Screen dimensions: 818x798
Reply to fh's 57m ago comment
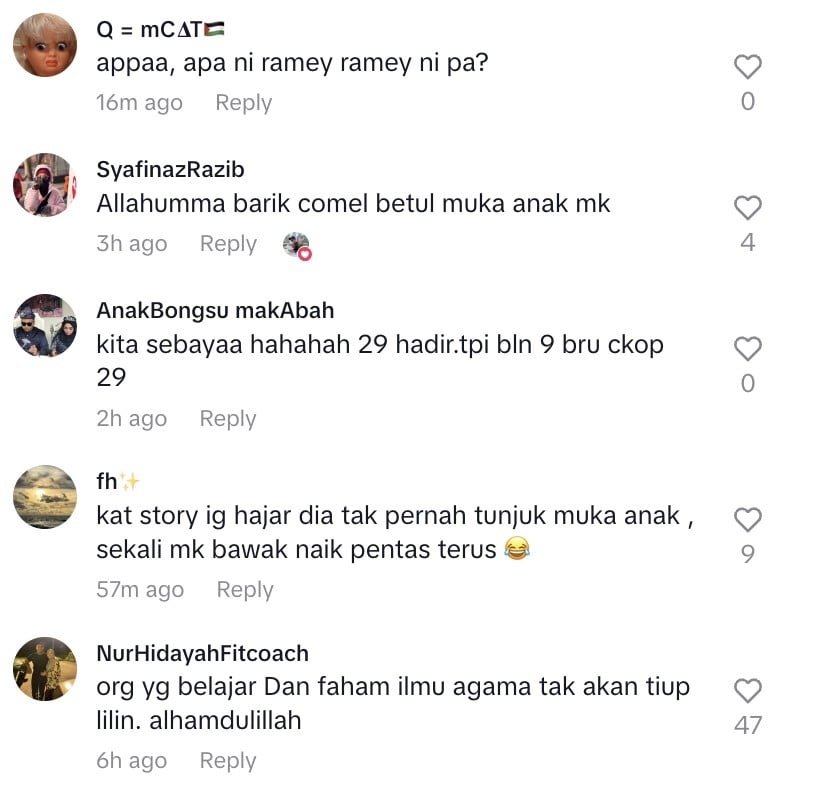click(245, 589)
